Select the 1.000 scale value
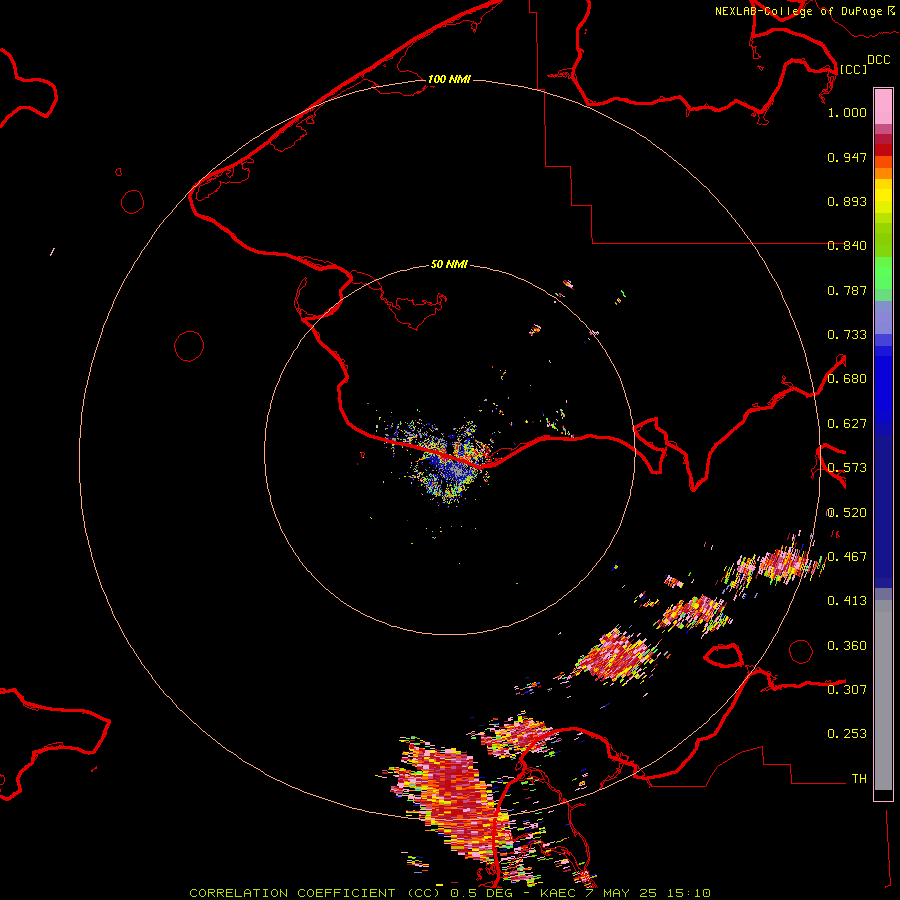This screenshot has height=900, width=900. [x=847, y=112]
